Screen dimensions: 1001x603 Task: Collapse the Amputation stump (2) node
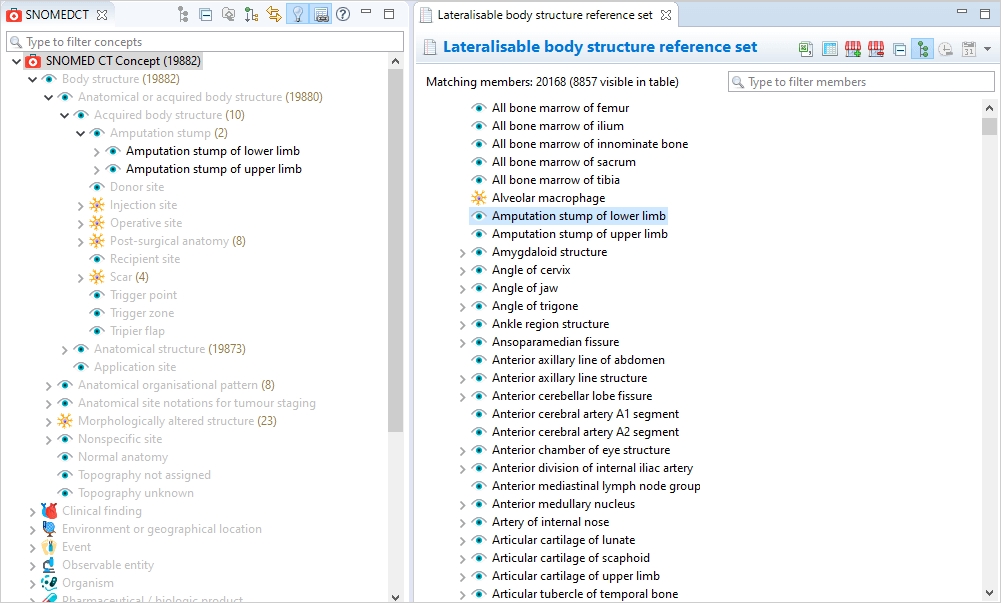tap(81, 133)
